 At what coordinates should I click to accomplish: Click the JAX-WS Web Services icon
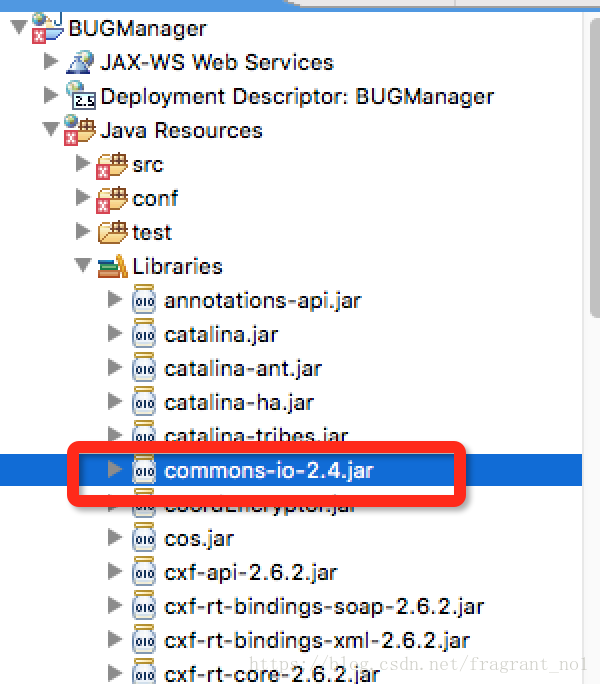[80, 62]
